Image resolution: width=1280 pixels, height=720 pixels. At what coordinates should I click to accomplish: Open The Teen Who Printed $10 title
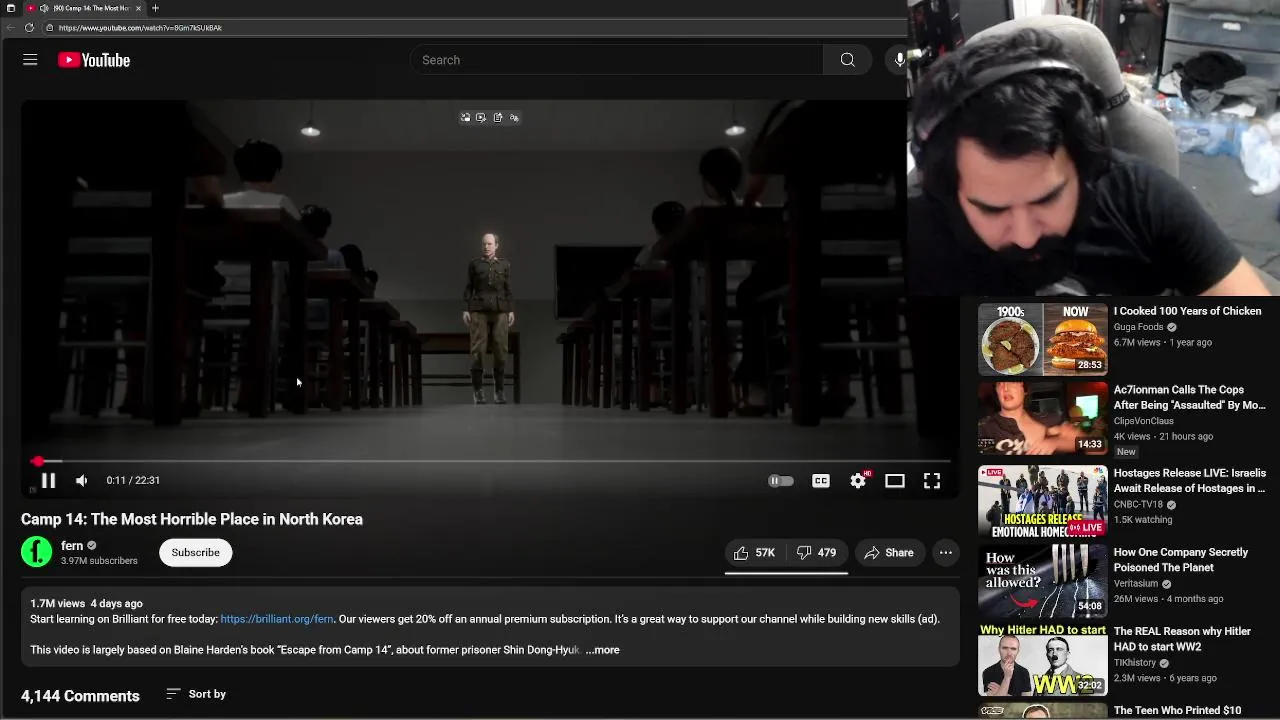[1177, 711]
